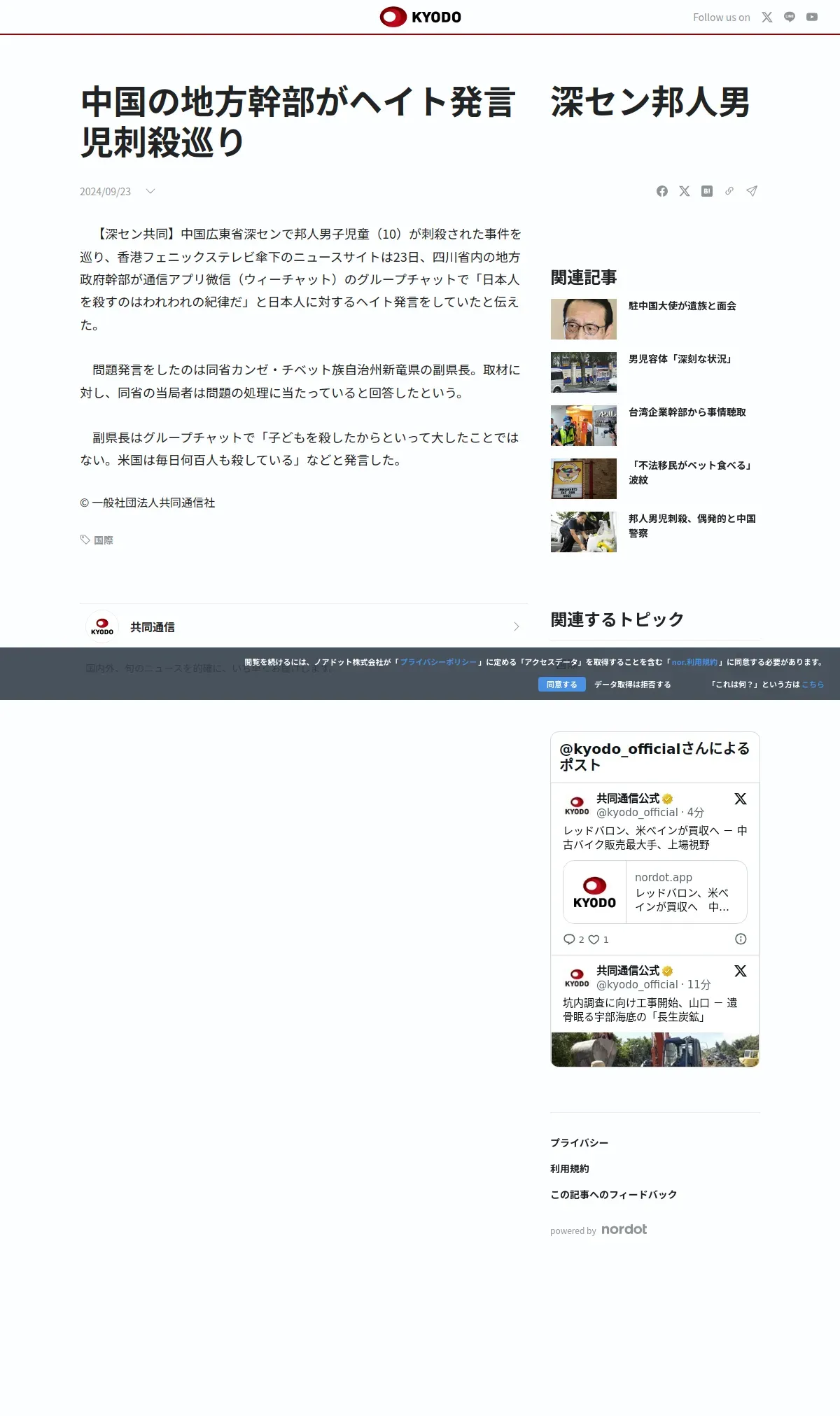Click the 国際 tag
The width and height of the screenshot is (840, 1416).
pyautogui.click(x=104, y=540)
